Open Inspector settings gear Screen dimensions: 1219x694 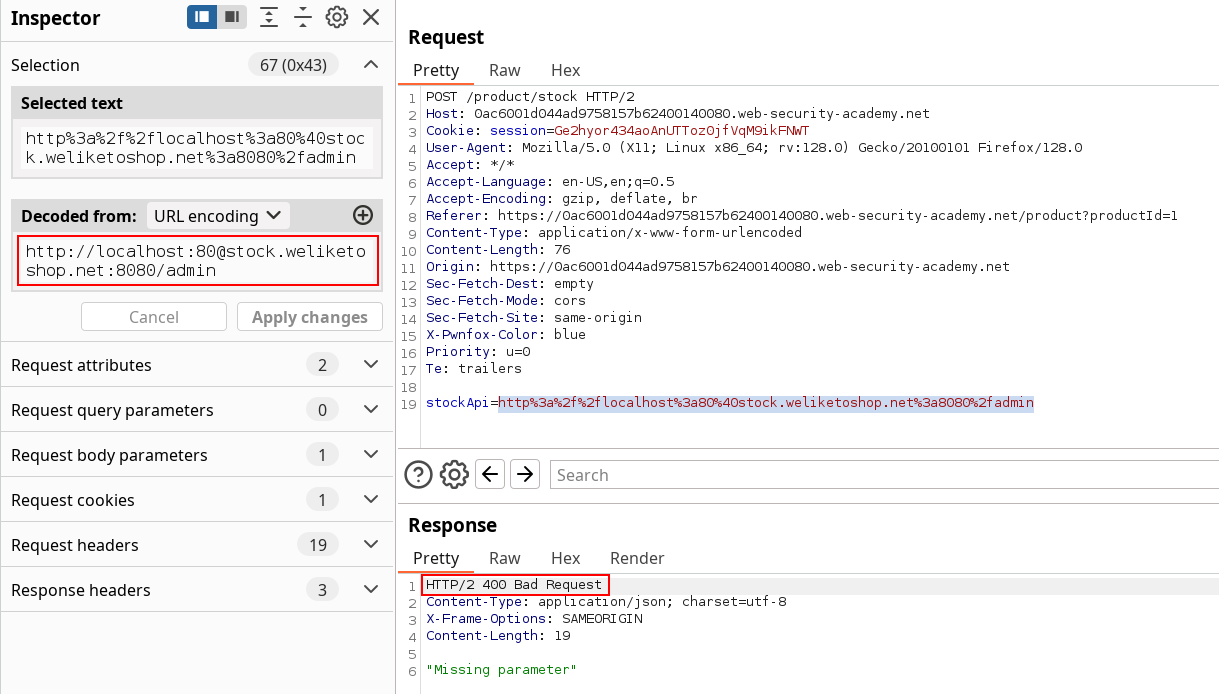[x=337, y=17]
